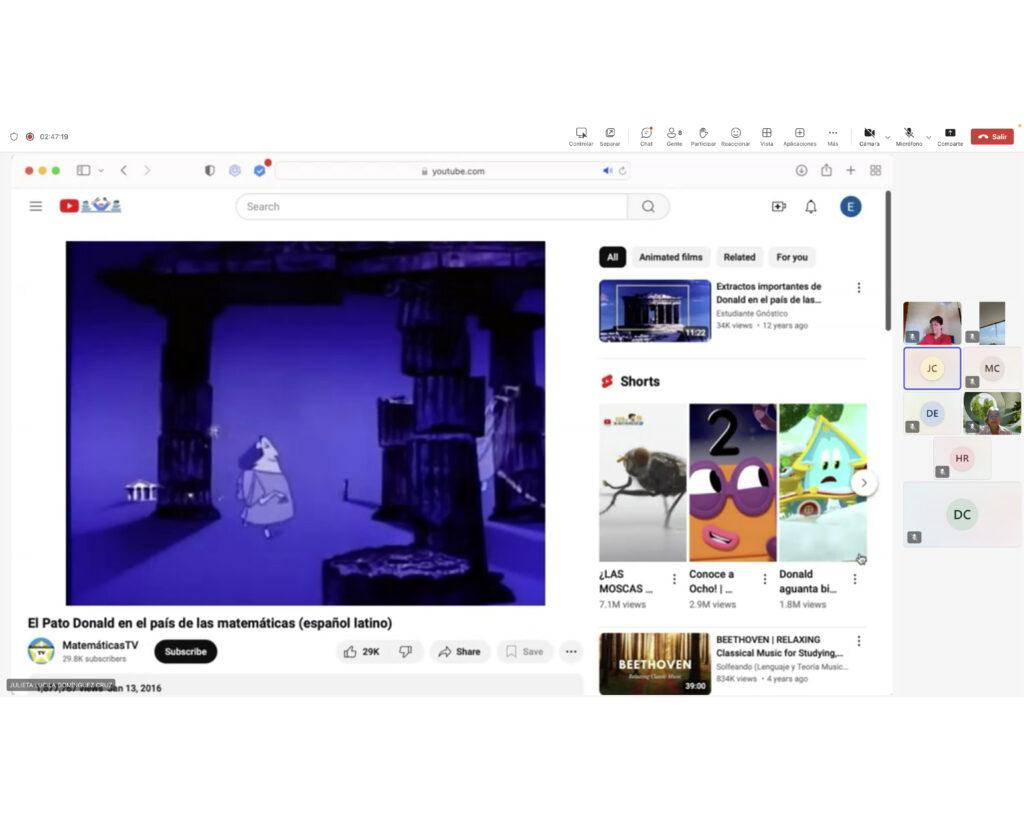Select the All filter chip
Image resolution: width=1024 pixels, height=819 pixels.
(612, 257)
